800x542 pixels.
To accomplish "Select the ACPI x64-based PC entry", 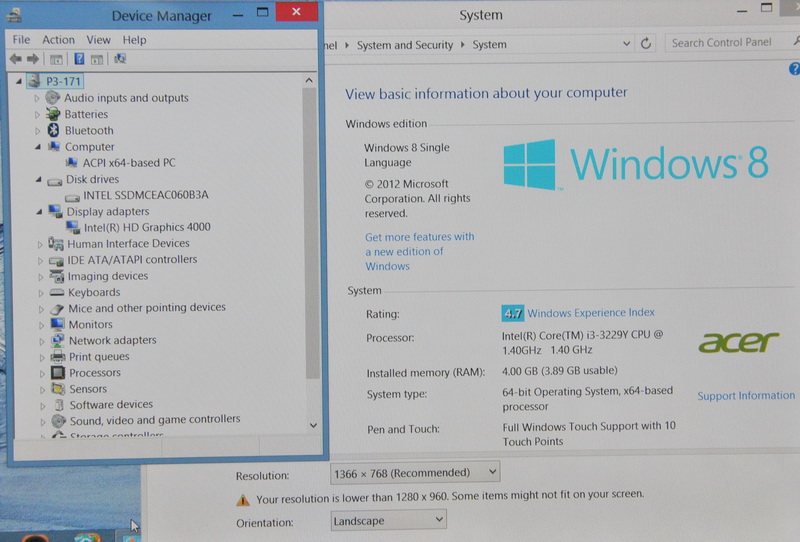I will 129,163.
